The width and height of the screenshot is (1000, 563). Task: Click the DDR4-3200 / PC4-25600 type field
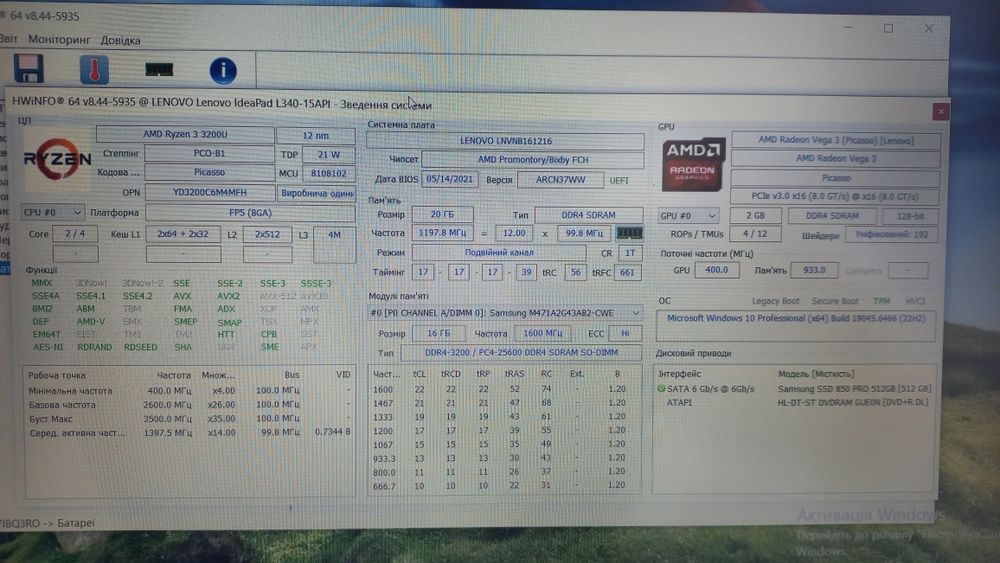[521, 352]
